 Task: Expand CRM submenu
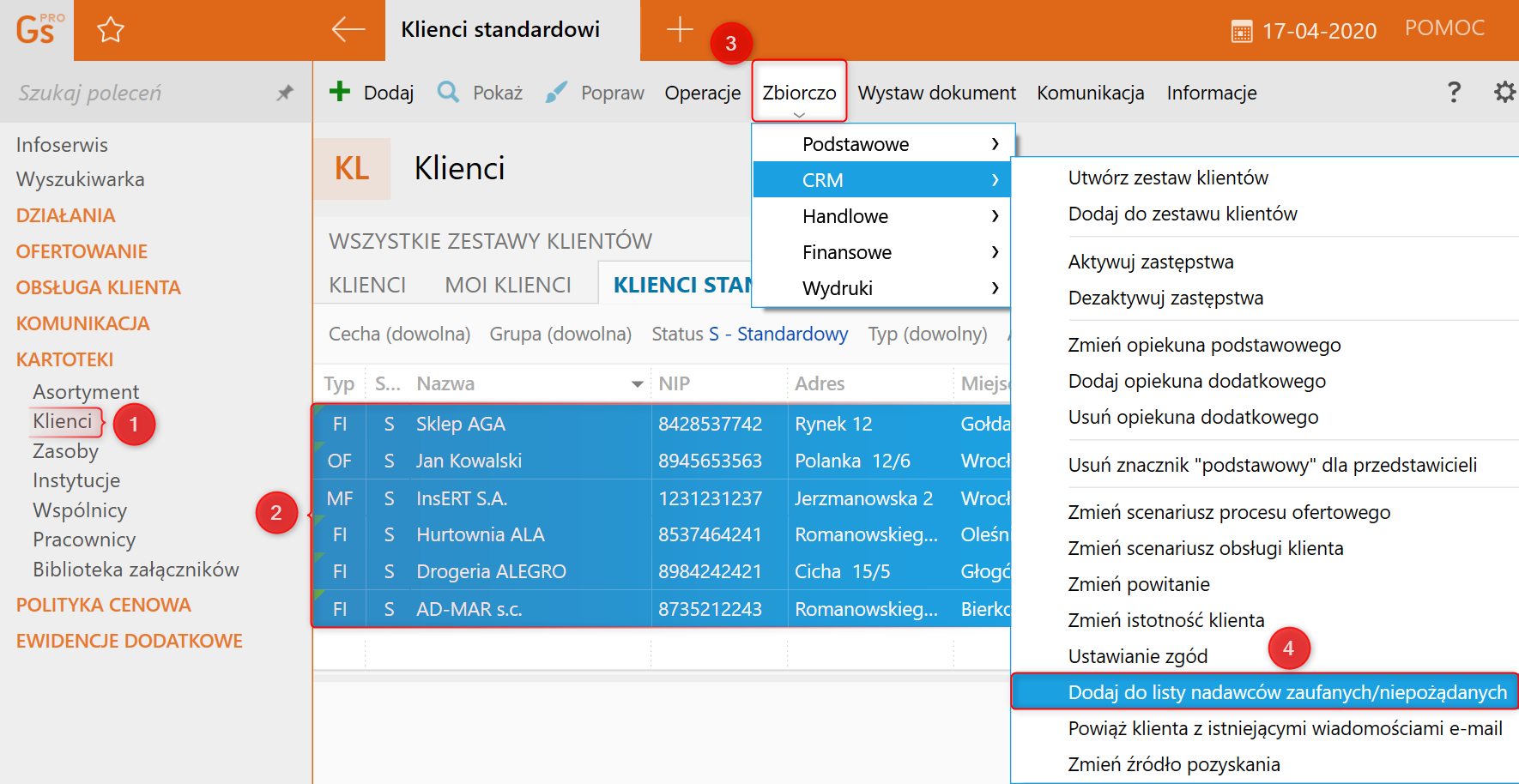click(882, 180)
